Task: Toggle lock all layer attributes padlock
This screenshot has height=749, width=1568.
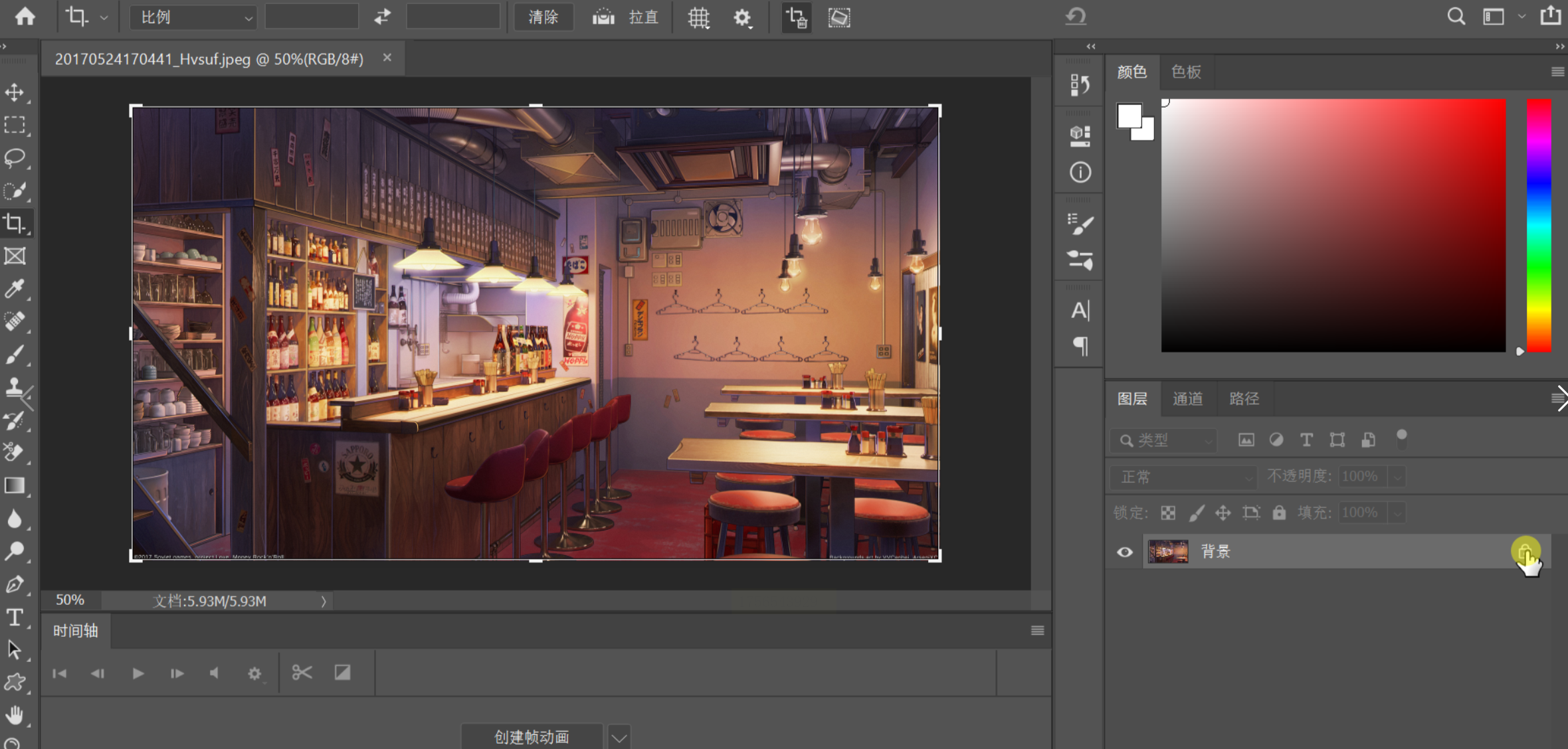Action: pyautogui.click(x=1279, y=513)
